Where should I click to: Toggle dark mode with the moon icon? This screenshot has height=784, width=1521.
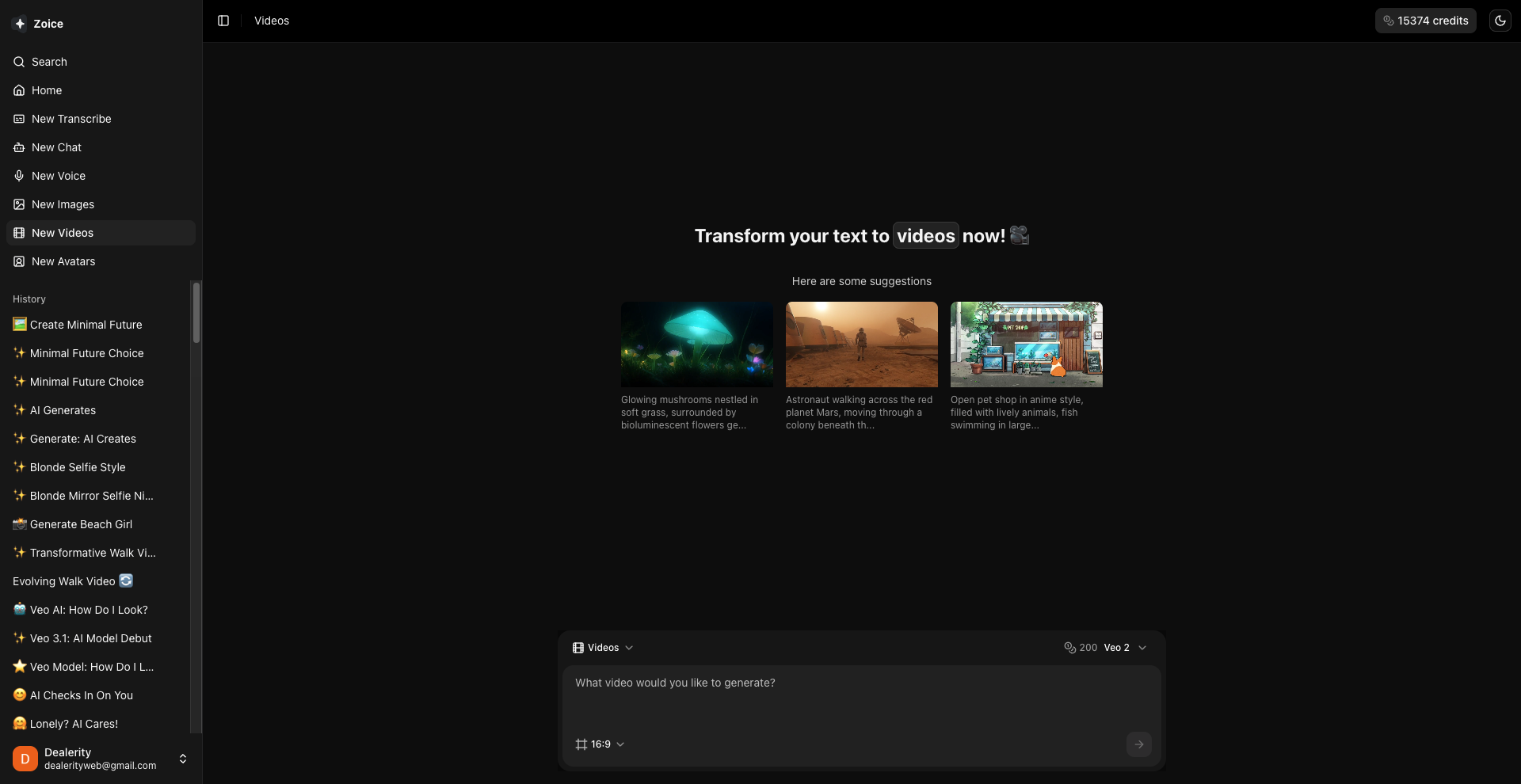pos(1500,21)
